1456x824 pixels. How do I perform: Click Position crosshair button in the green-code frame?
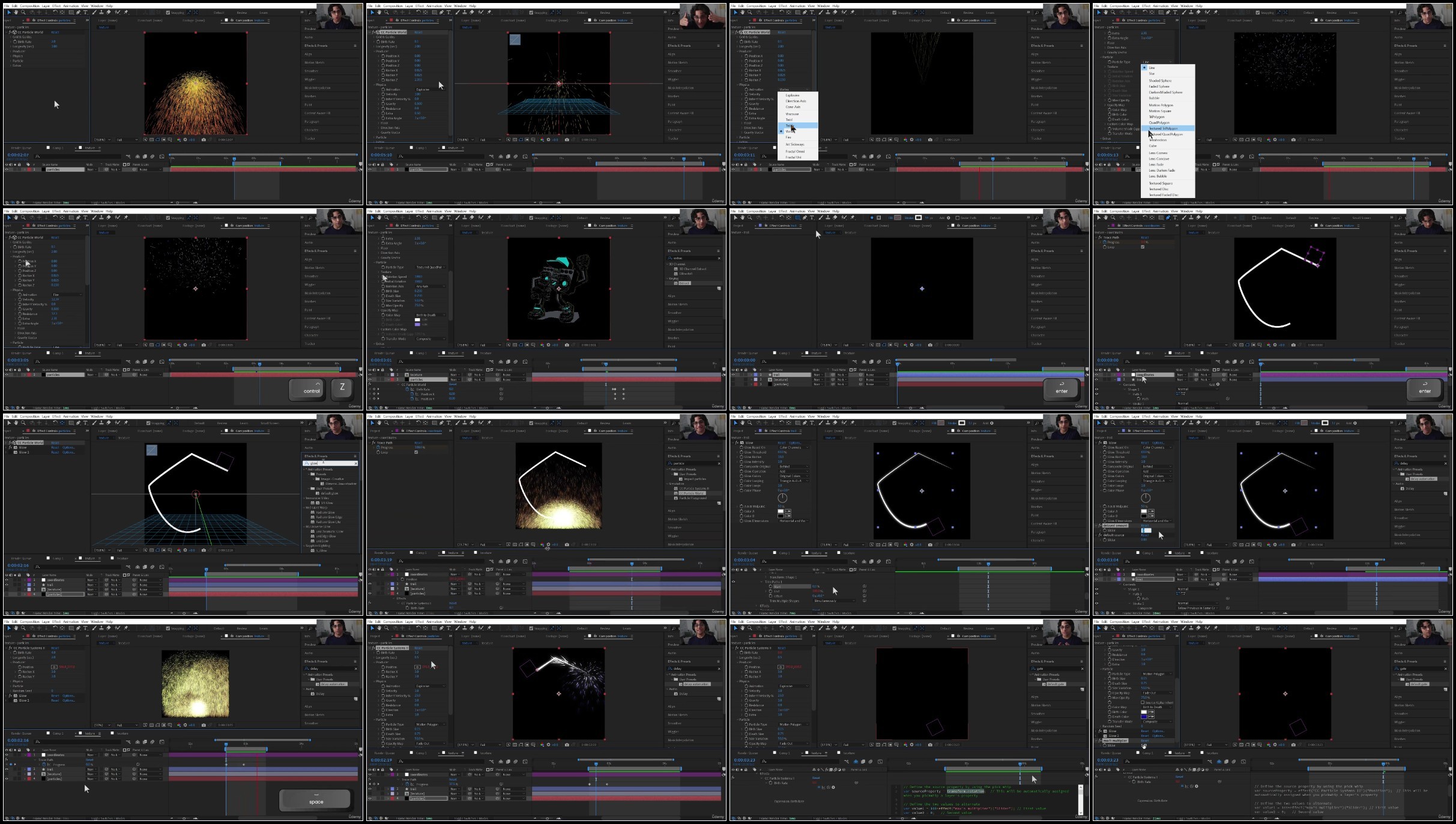tap(781, 667)
